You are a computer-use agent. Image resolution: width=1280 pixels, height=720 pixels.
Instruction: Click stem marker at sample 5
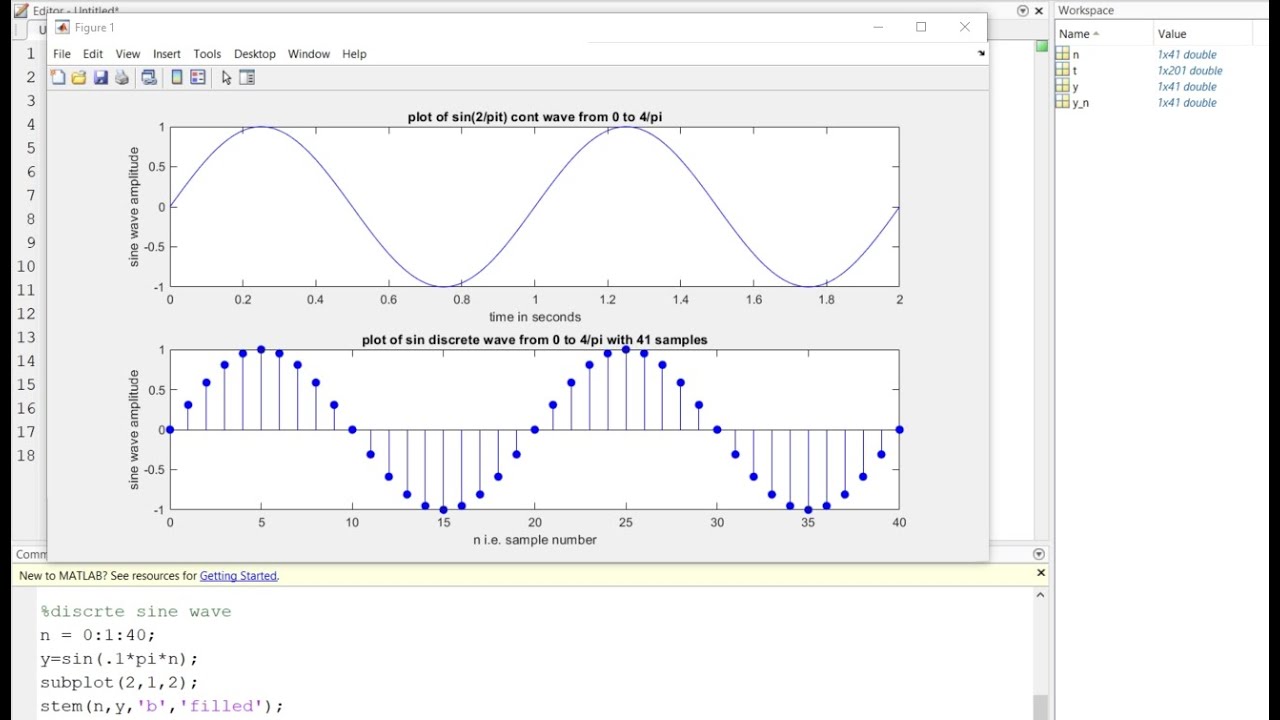point(261,350)
